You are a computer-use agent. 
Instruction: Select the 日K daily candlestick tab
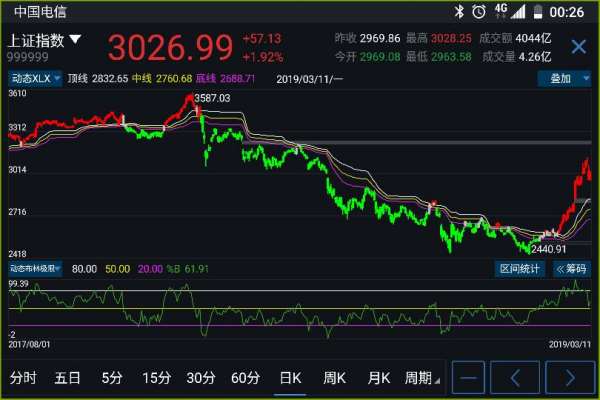tap(290, 378)
